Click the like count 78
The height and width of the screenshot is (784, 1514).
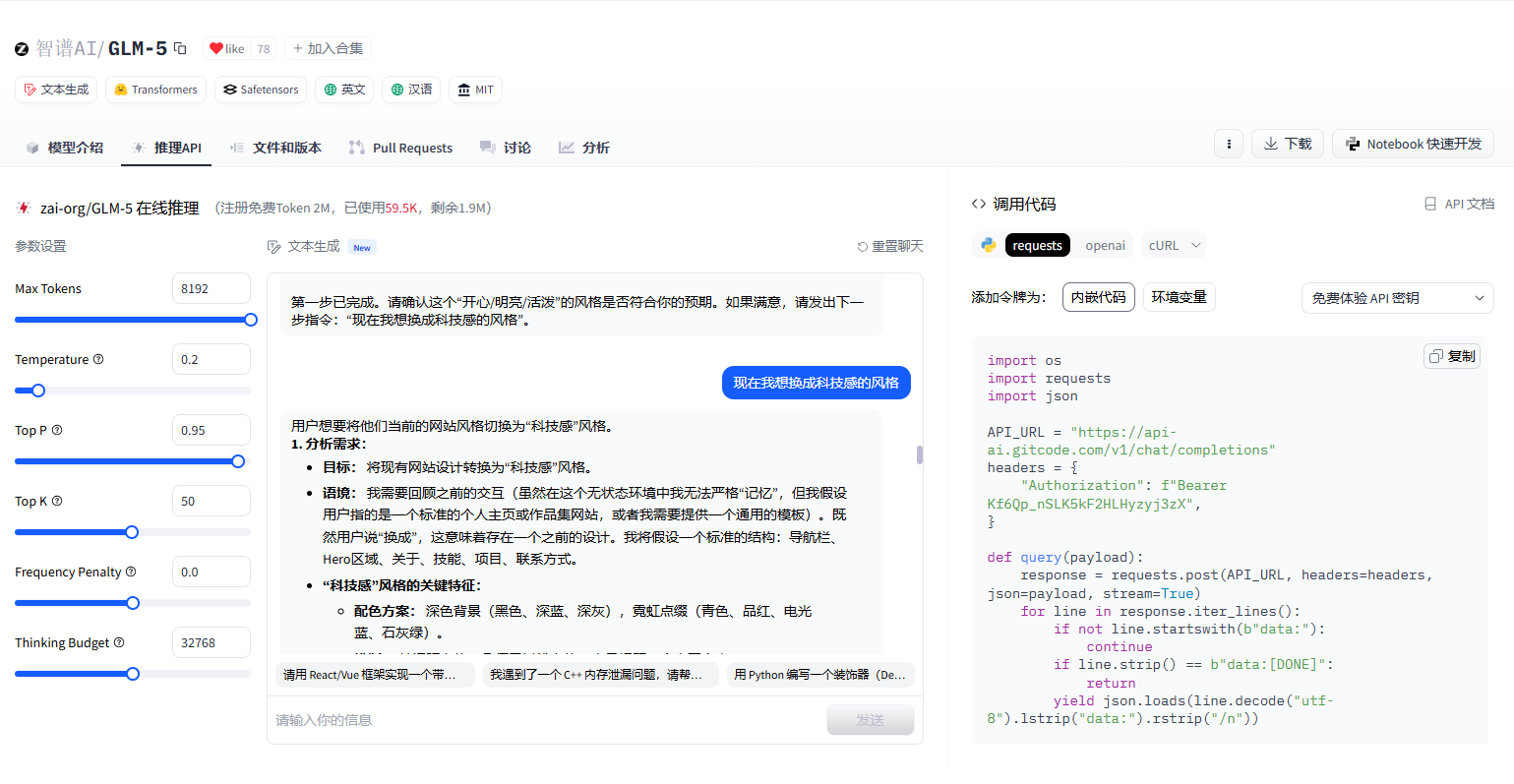(x=264, y=48)
